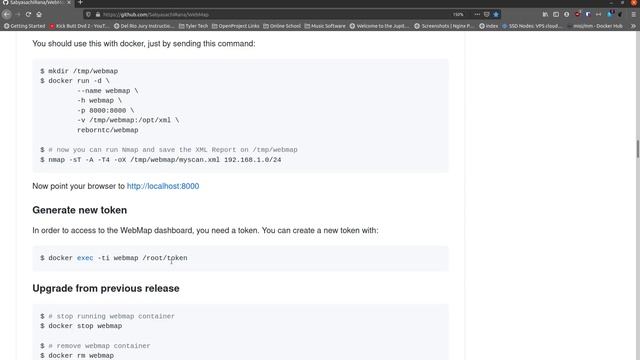Screen dimensions: 640x360
Task: Click the nmap -sT -A -T4 command line
Action: click(x=161, y=160)
